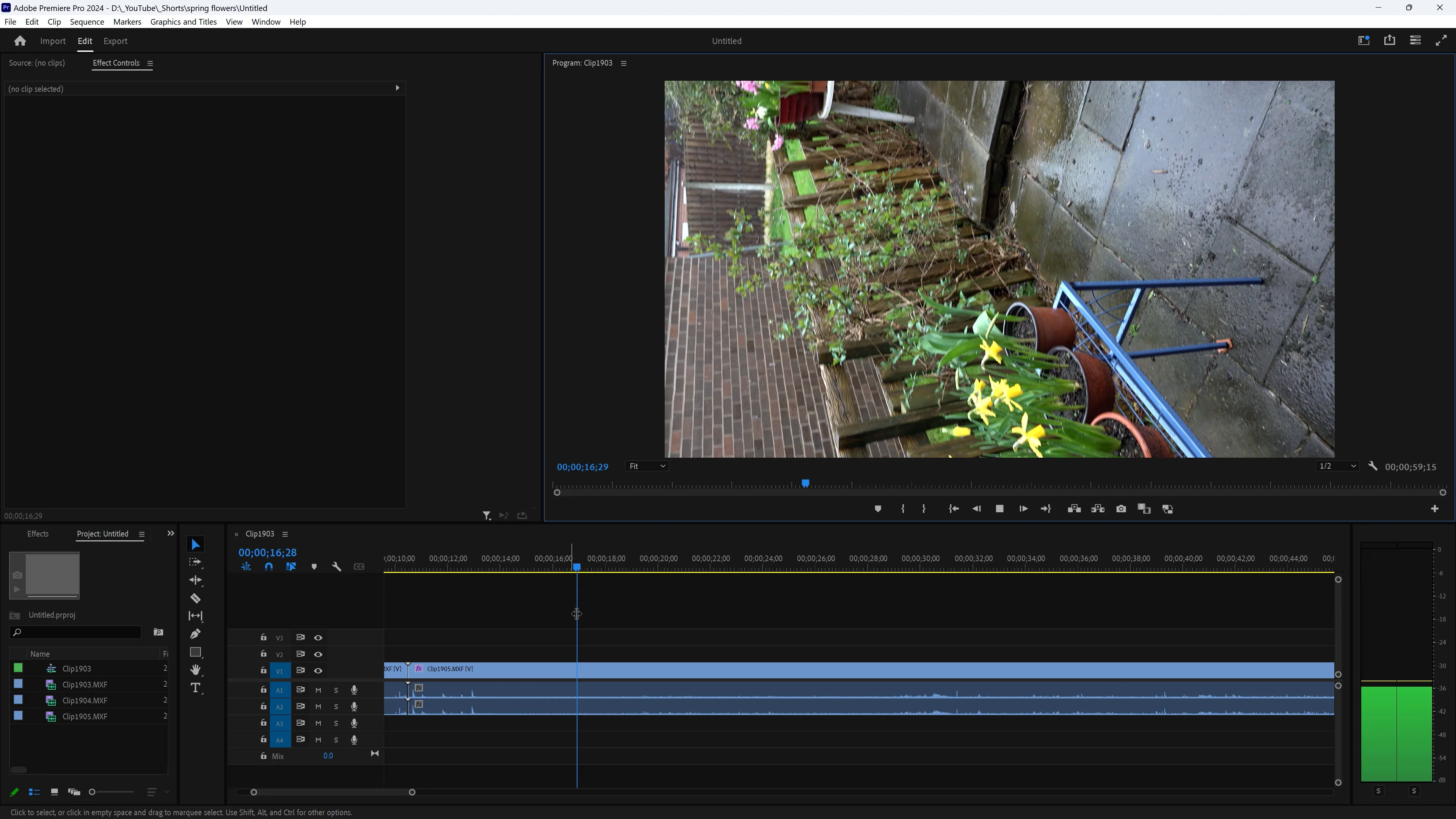Hide track V2 using its eye icon

click(318, 654)
